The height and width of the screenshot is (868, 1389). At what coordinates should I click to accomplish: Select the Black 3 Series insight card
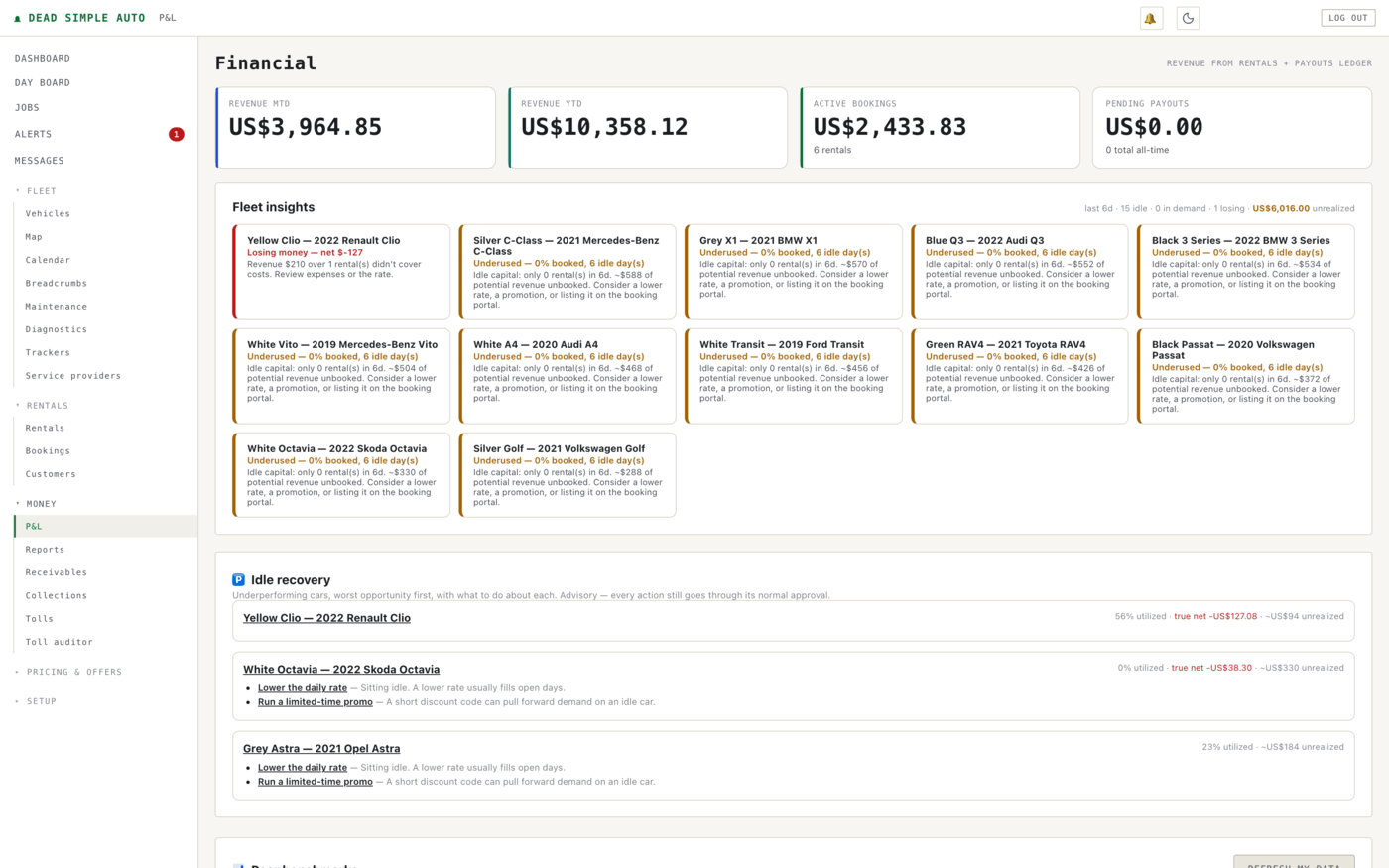pos(1246,272)
